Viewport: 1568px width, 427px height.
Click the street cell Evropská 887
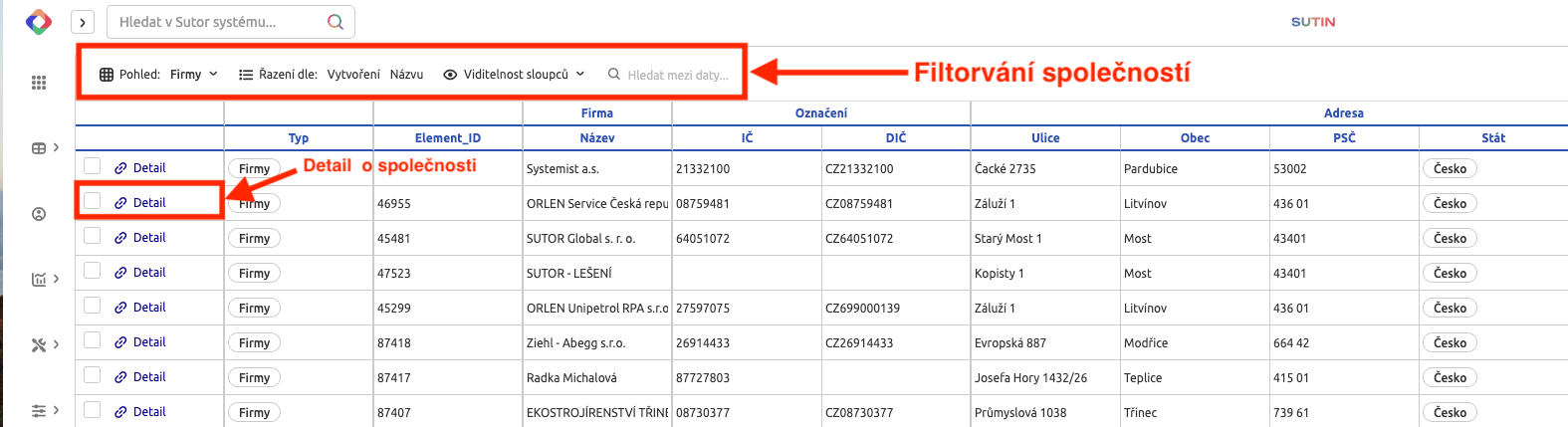[x=1045, y=342]
